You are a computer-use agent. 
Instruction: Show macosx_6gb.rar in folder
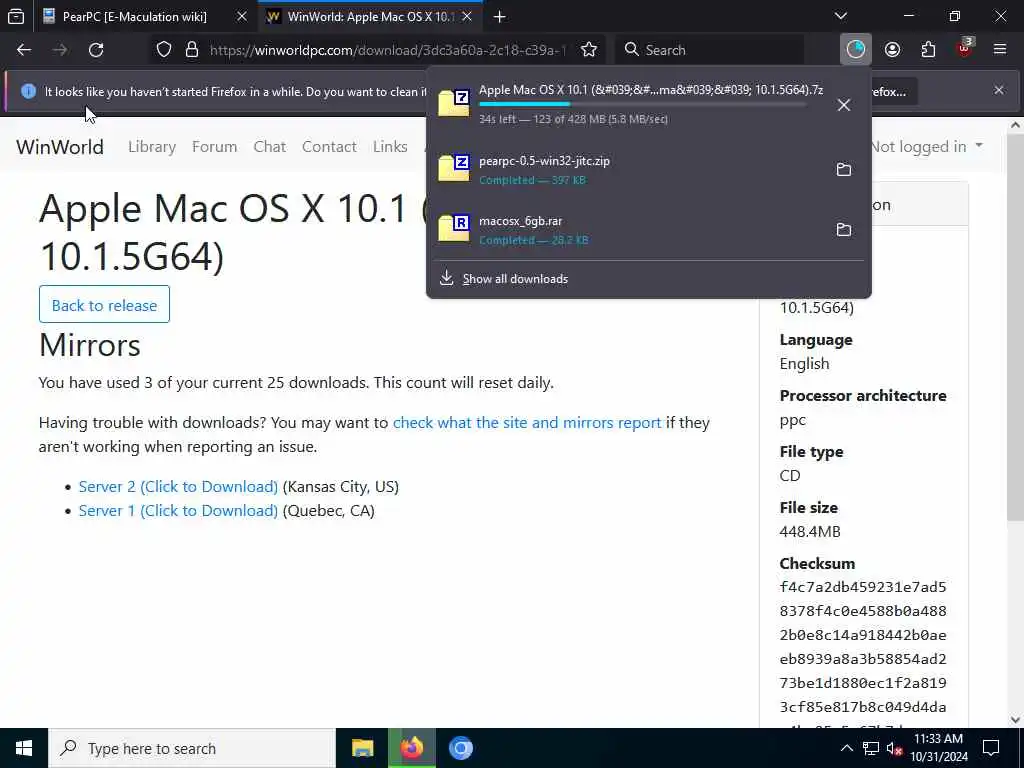[x=844, y=230]
